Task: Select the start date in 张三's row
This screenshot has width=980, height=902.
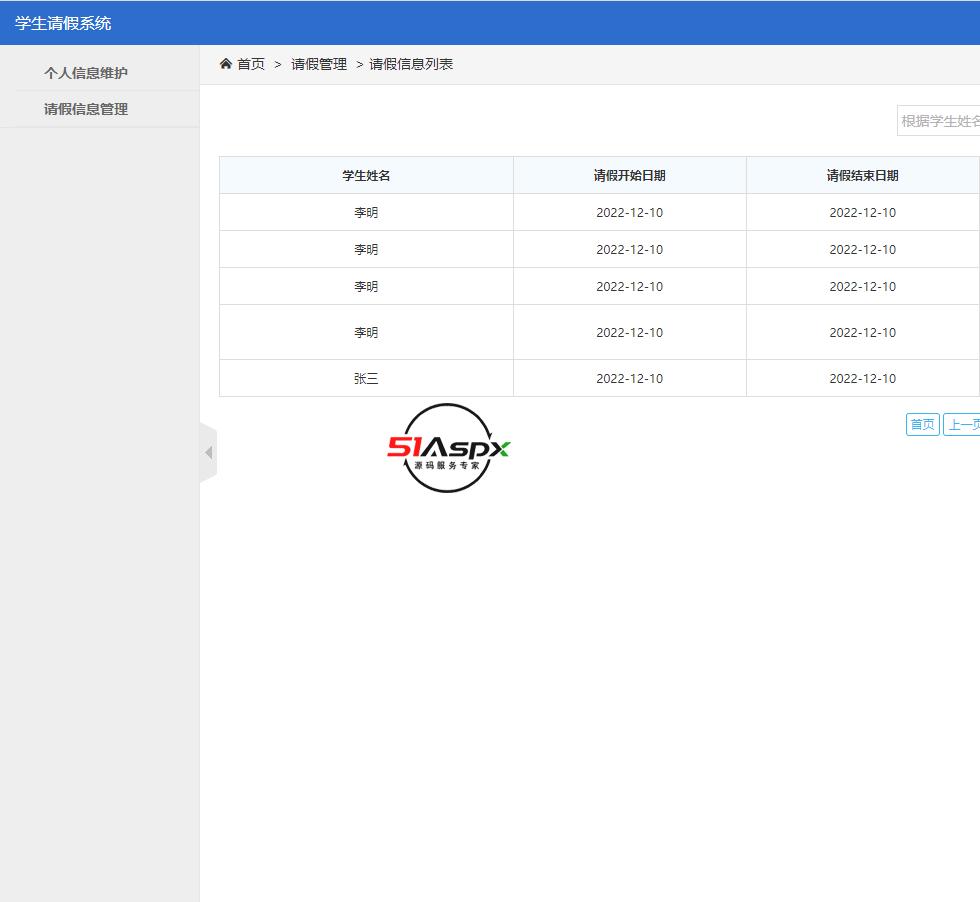Action: (629, 378)
